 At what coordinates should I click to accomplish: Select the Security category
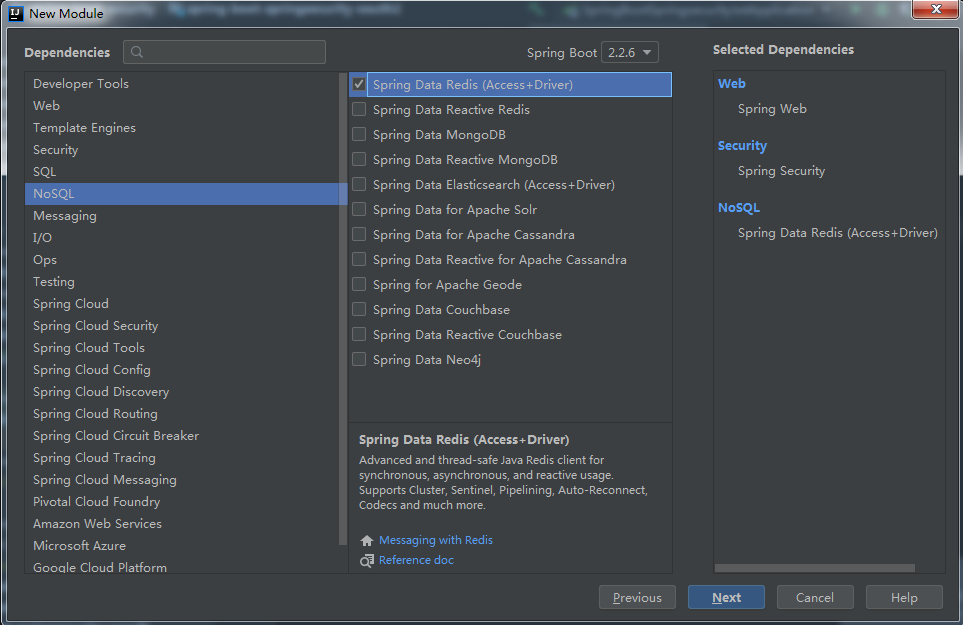[56, 150]
